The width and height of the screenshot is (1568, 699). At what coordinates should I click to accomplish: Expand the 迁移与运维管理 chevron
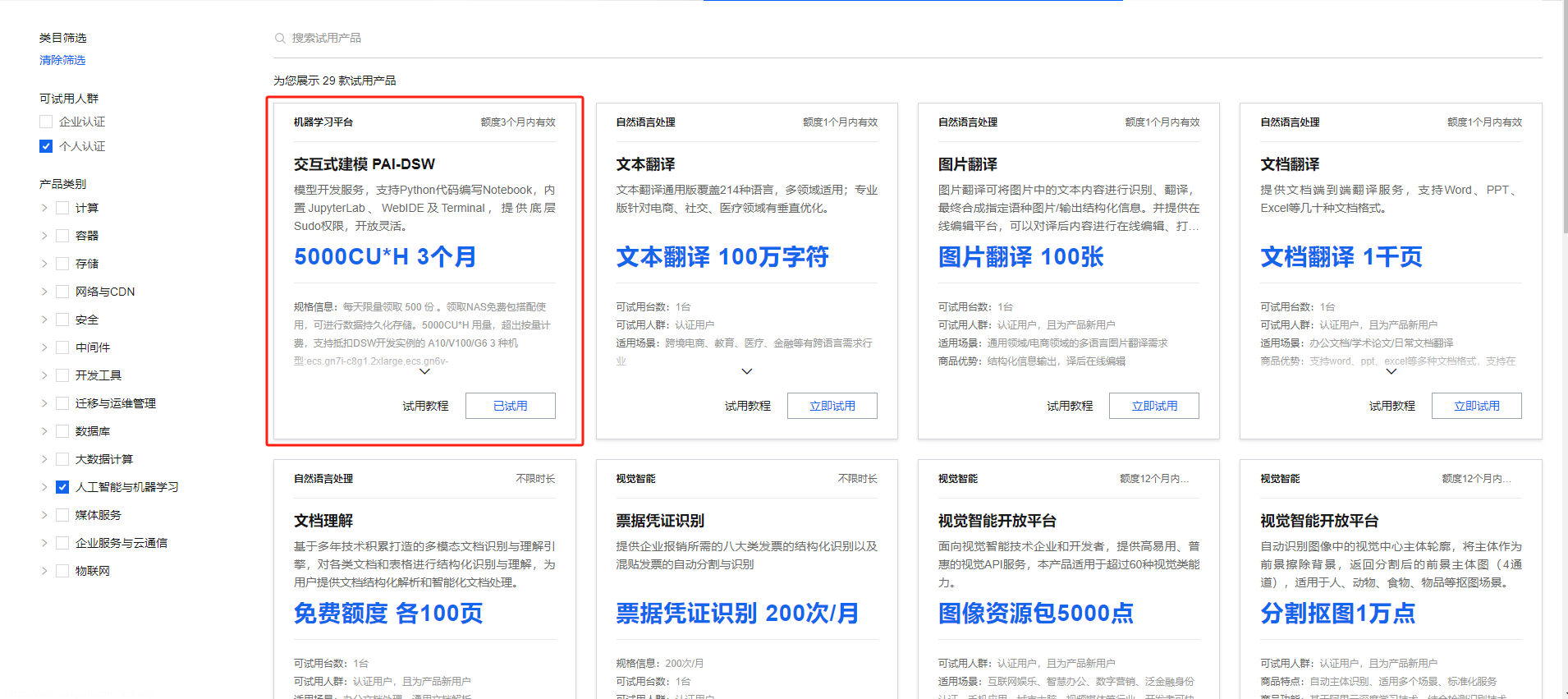pyautogui.click(x=44, y=403)
